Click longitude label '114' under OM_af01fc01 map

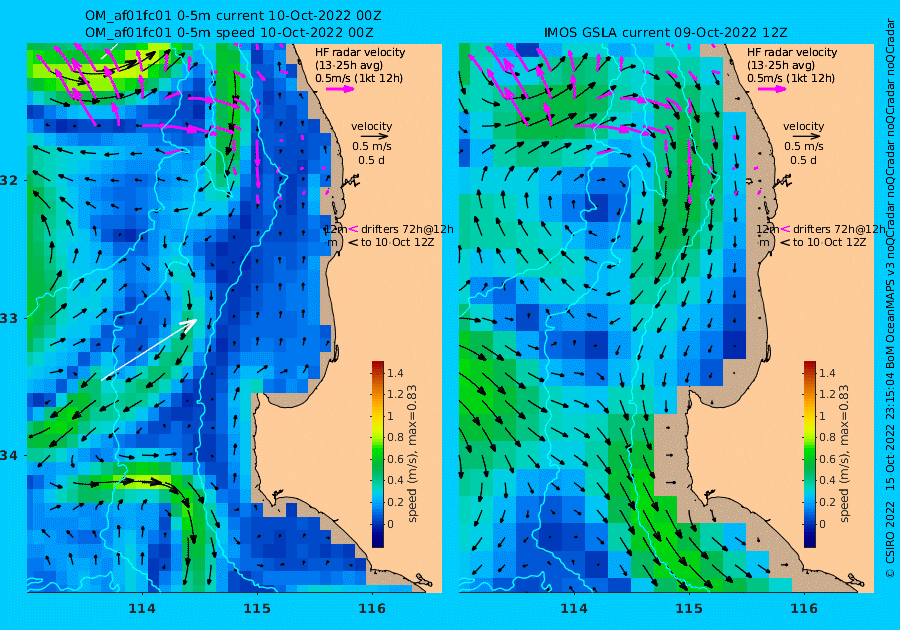point(142,608)
